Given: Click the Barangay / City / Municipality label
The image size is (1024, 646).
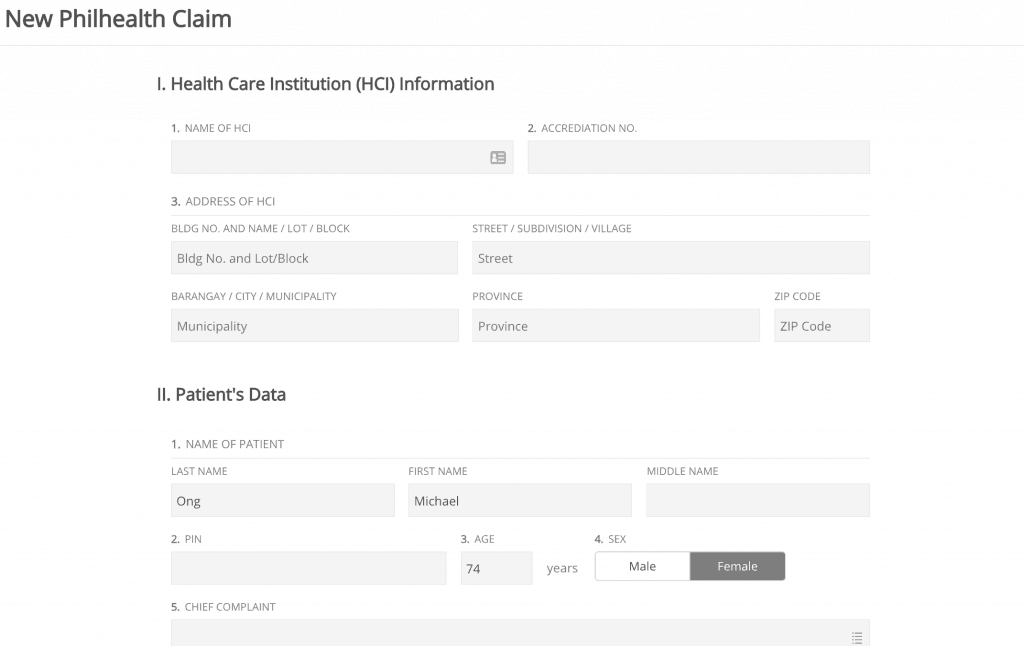Looking at the screenshot, I should (253, 296).
